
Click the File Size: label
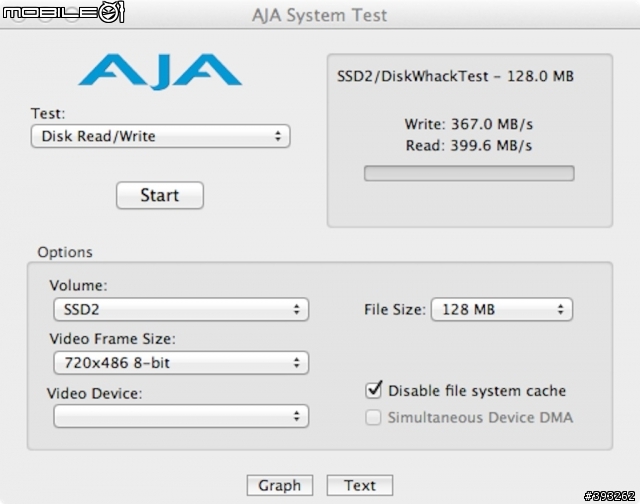(395, 309)
